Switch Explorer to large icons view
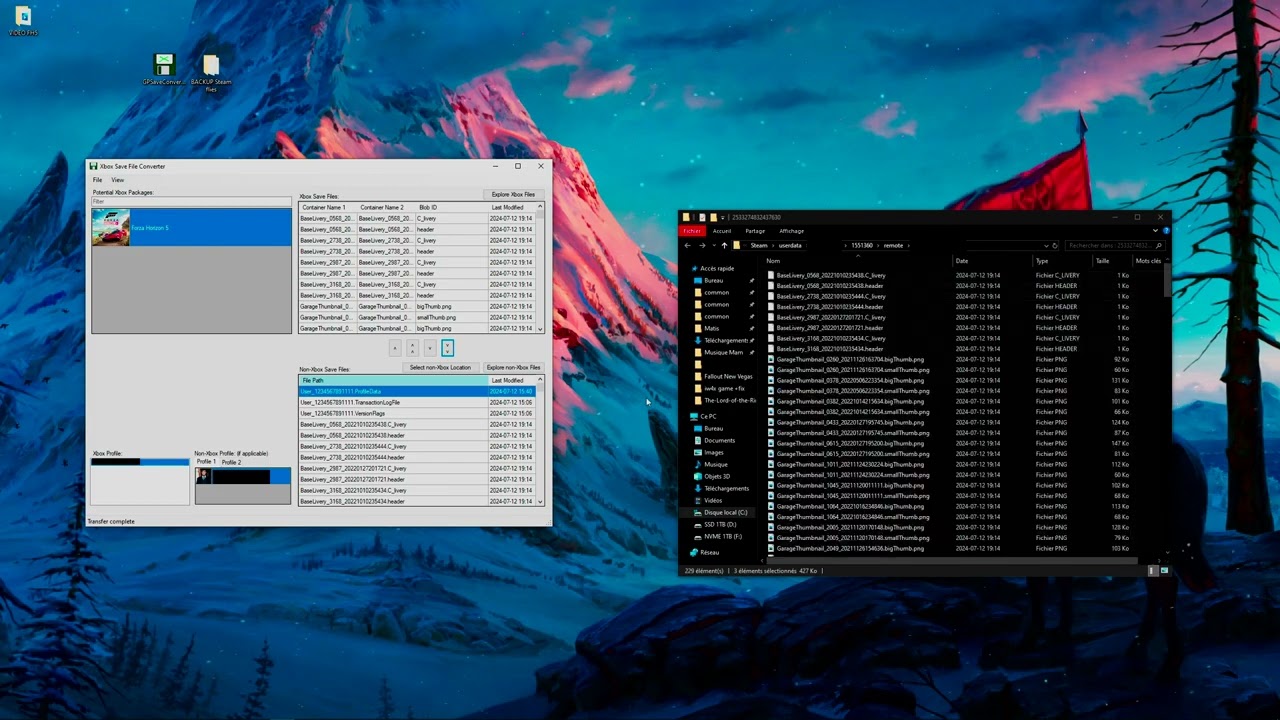Viewport: 1280px width, 720px height. click(x=1164, y=570)
